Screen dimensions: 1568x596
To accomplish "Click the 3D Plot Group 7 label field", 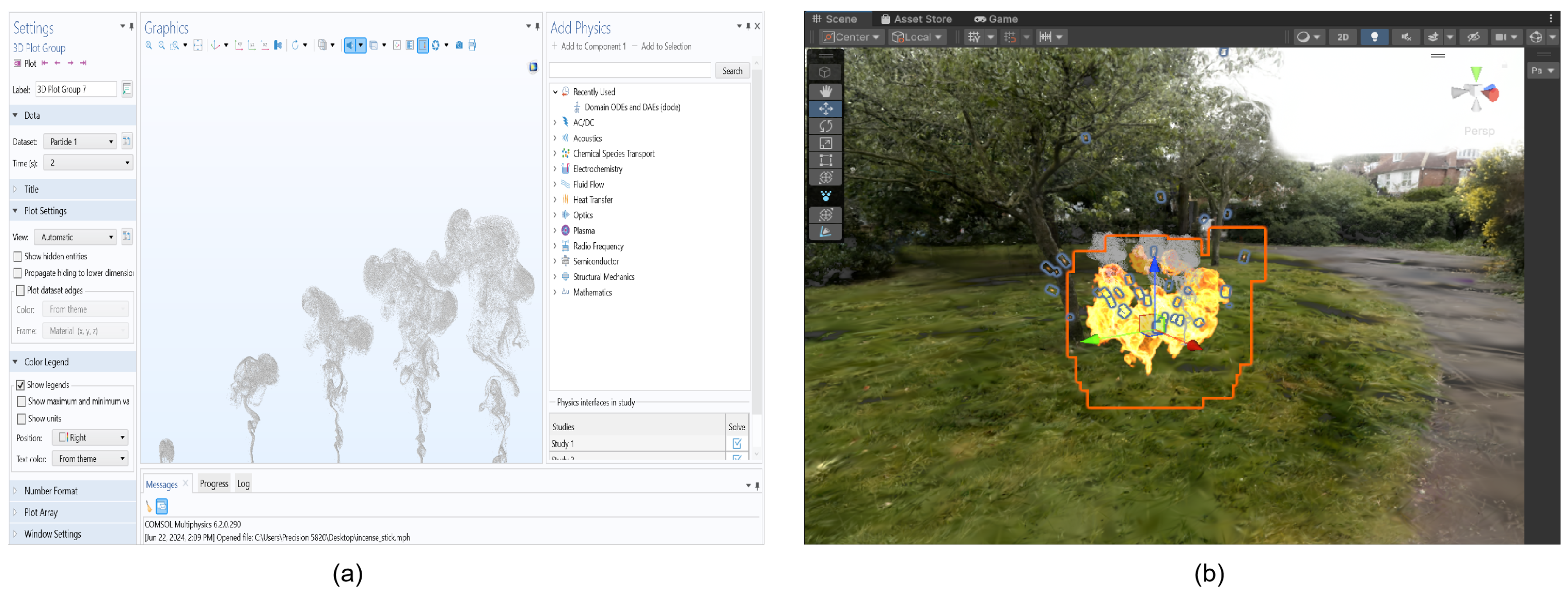I will click(x=75, y=90).
